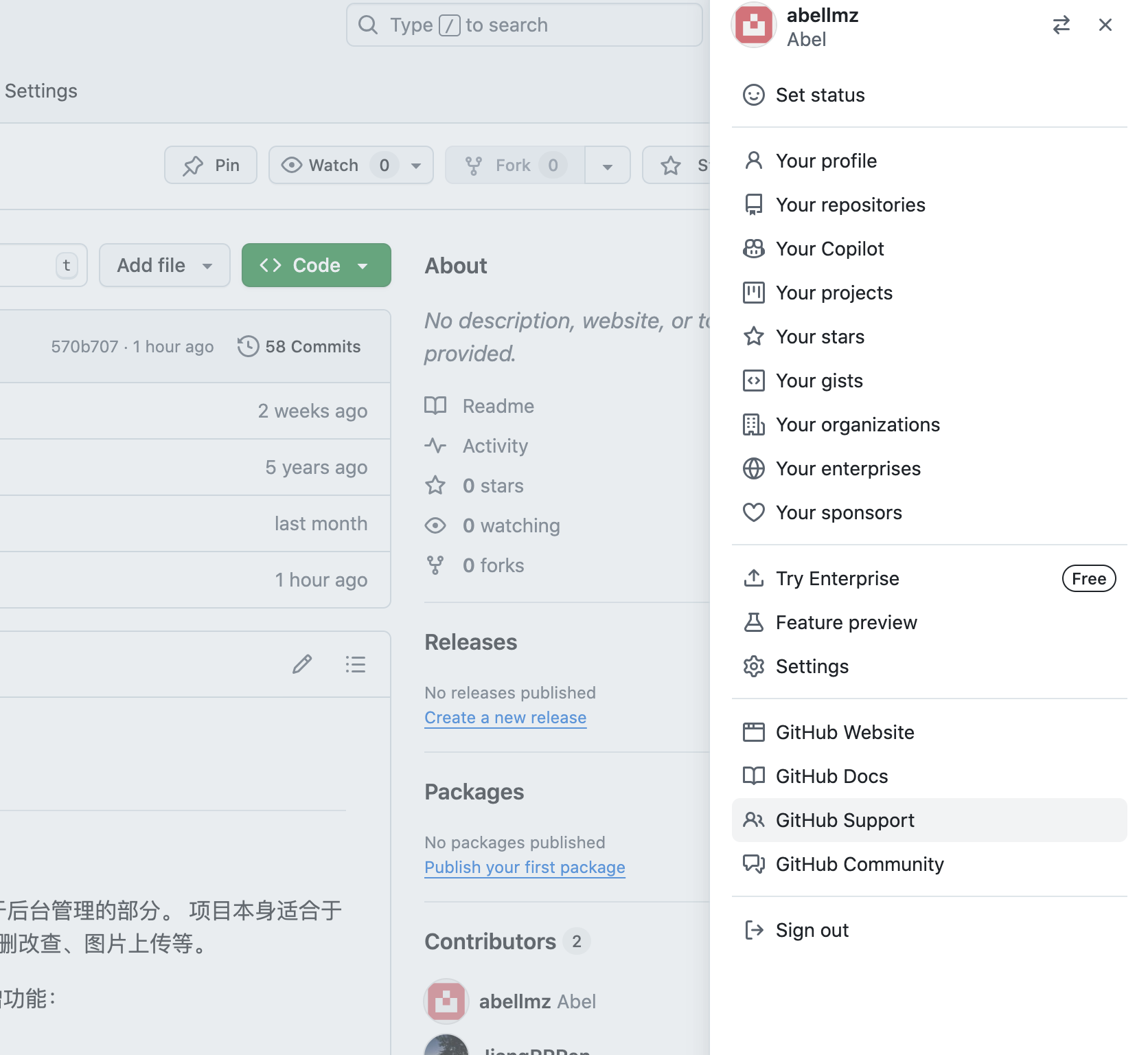This screenshot has height=1055, width=1148.
Task: Edit README with the pencil icon
Action: click(302, 664)
